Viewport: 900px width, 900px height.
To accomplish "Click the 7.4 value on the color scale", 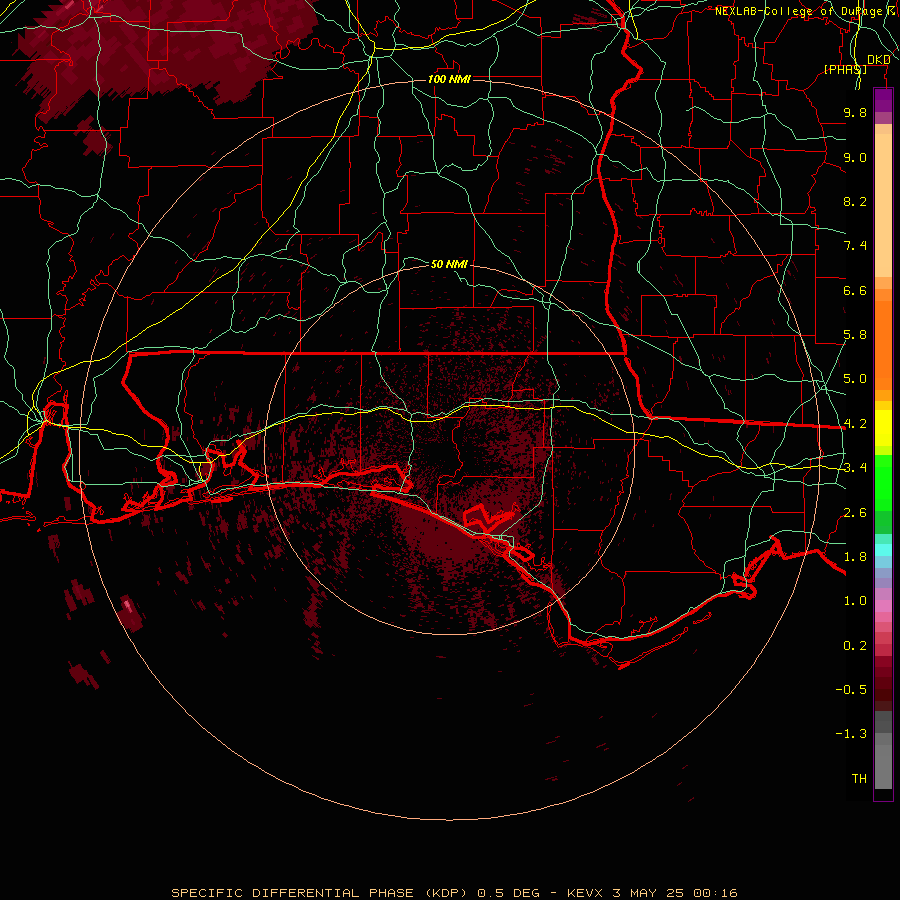I will (x=855, y=246).
